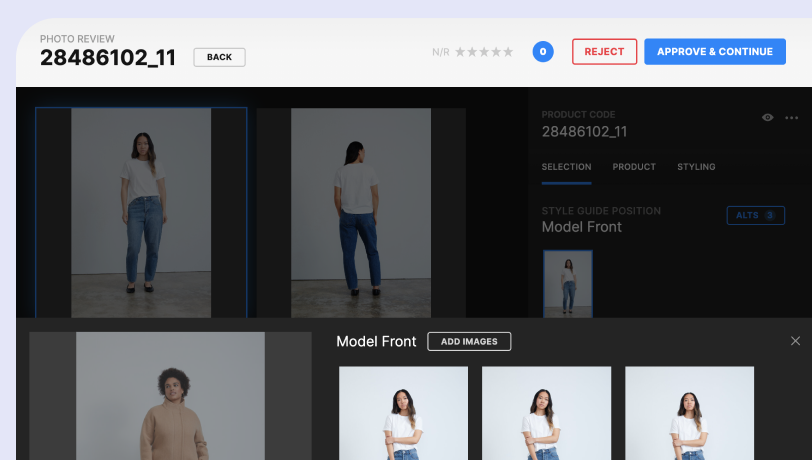Image resolution: width=812 pixels, height=460 pixels.
Task: Reject this photo selection
Action: click(x=604, y=51)
